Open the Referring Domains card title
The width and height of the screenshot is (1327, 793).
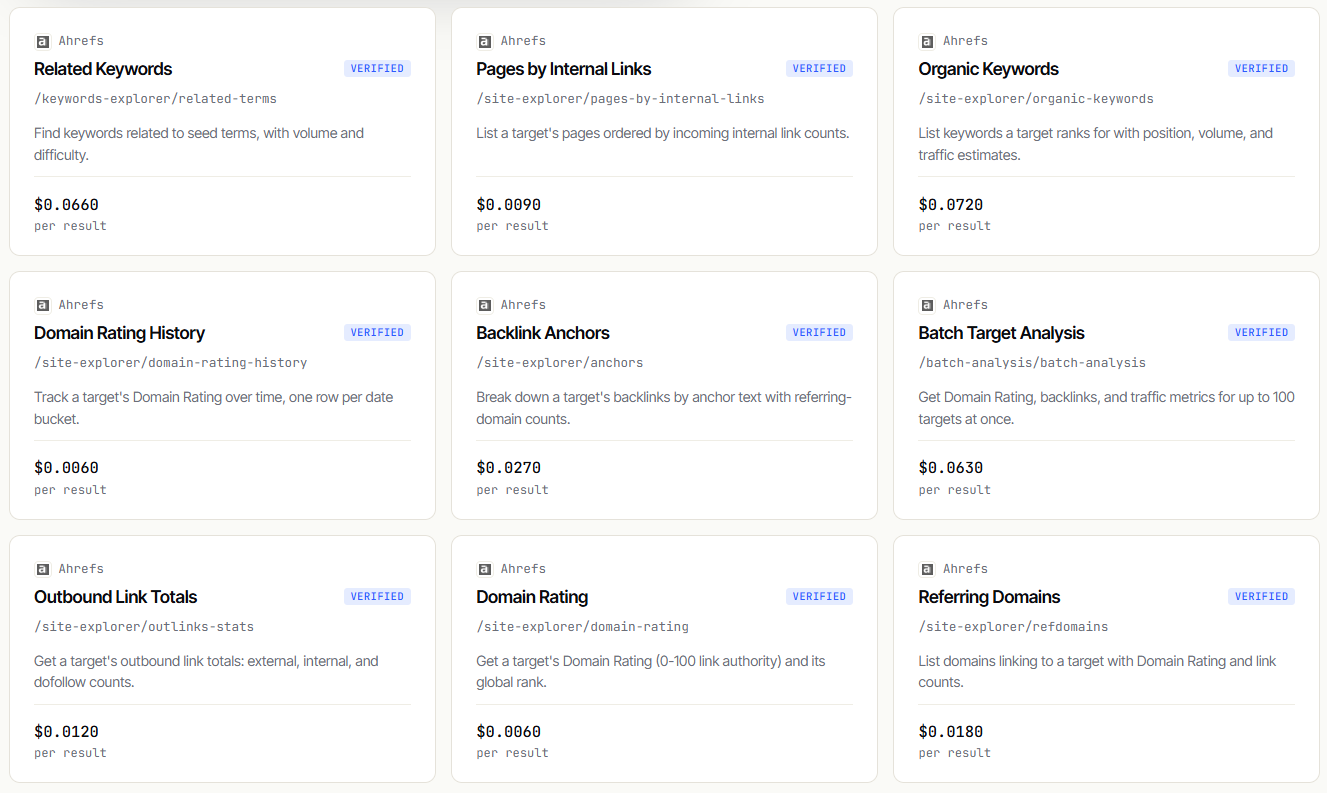[989, 597]
